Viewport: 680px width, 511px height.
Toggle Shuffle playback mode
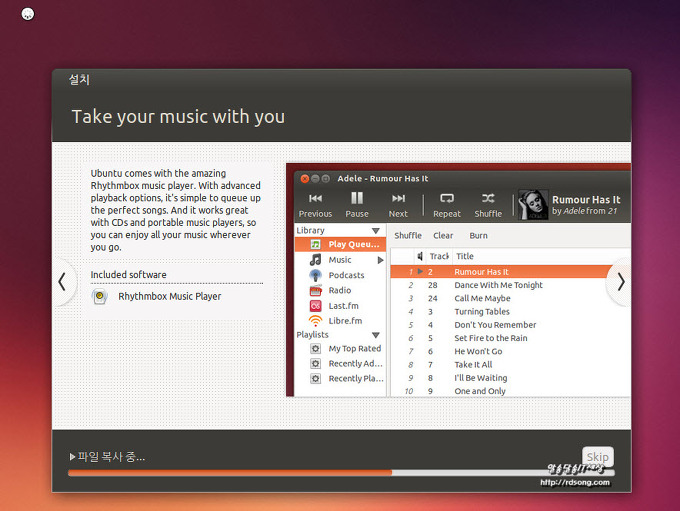click(x=488, y=199)
